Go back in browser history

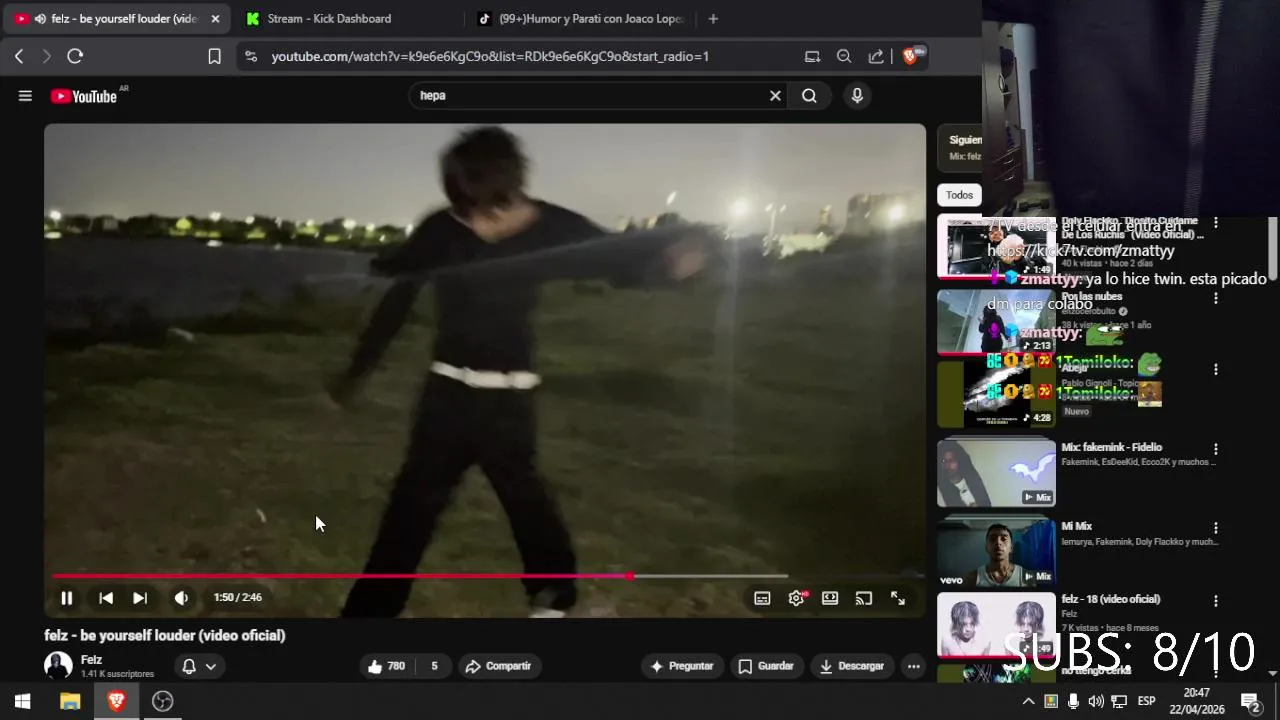pyautogui.click(x=19, y=57)
